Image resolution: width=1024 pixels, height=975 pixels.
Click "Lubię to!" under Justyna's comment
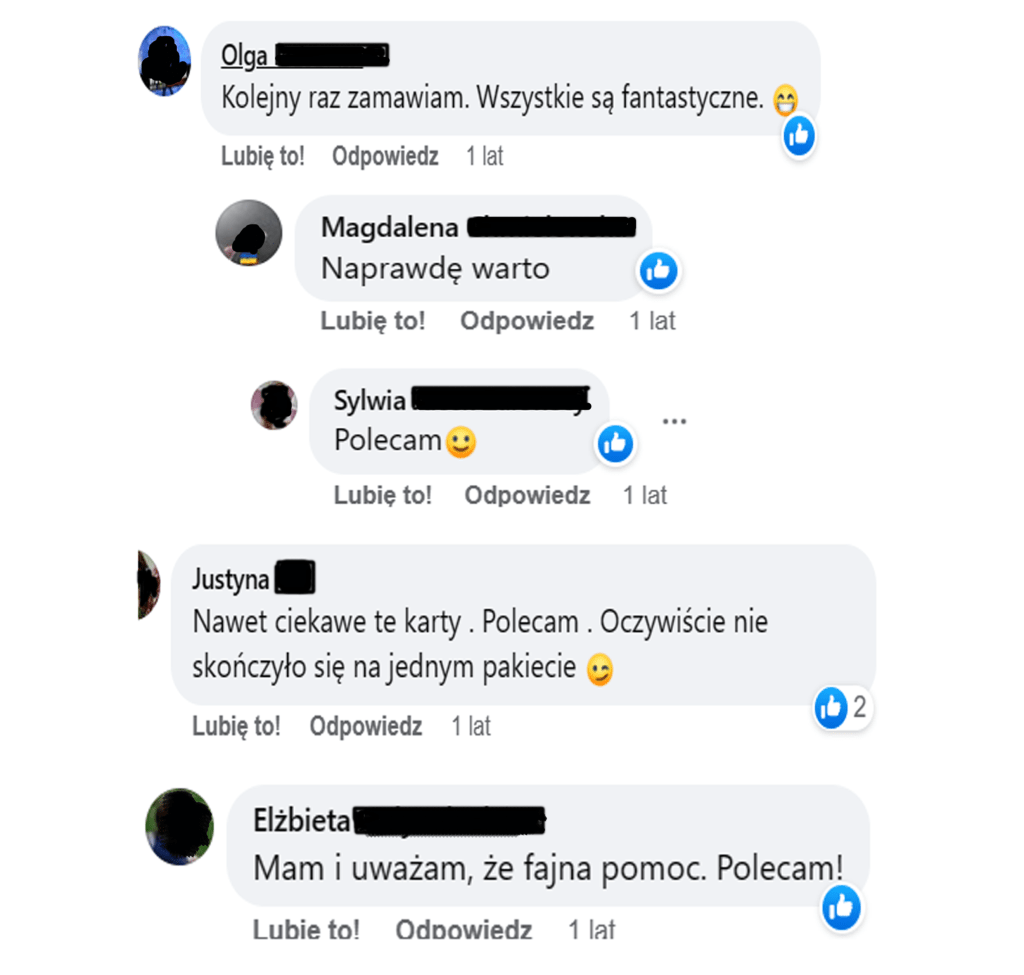click(236, 727)
